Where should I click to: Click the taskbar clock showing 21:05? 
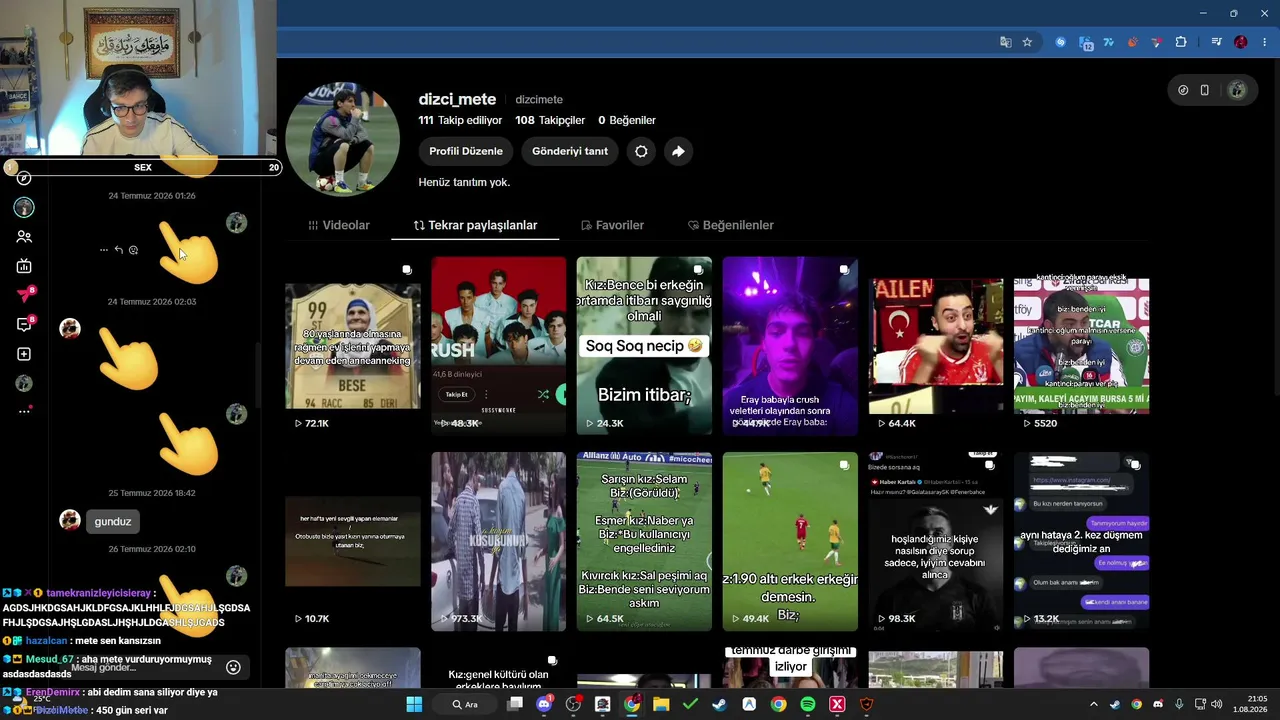pyautogui.click(x=1249, y=704)
